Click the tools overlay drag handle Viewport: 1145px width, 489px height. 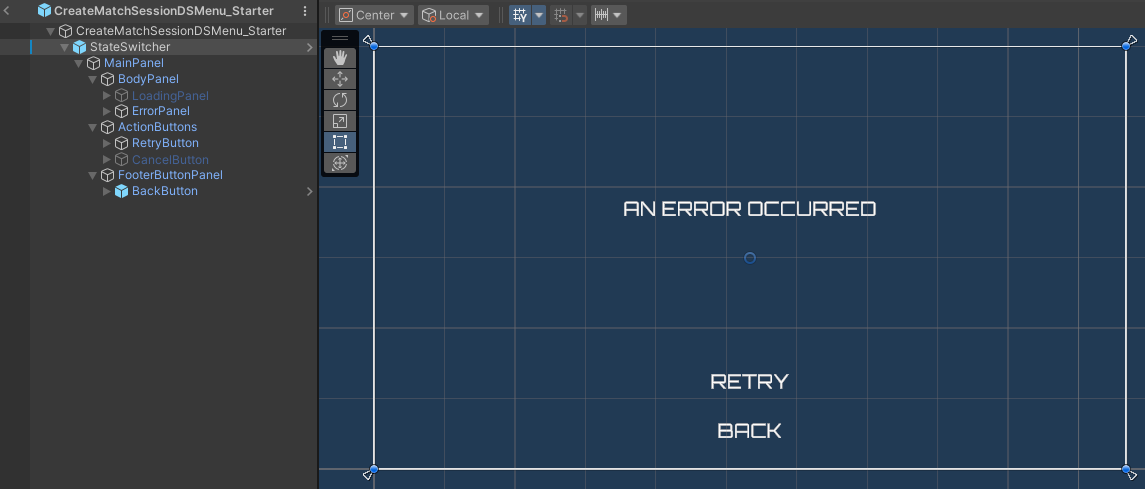[x=340, y=38]
